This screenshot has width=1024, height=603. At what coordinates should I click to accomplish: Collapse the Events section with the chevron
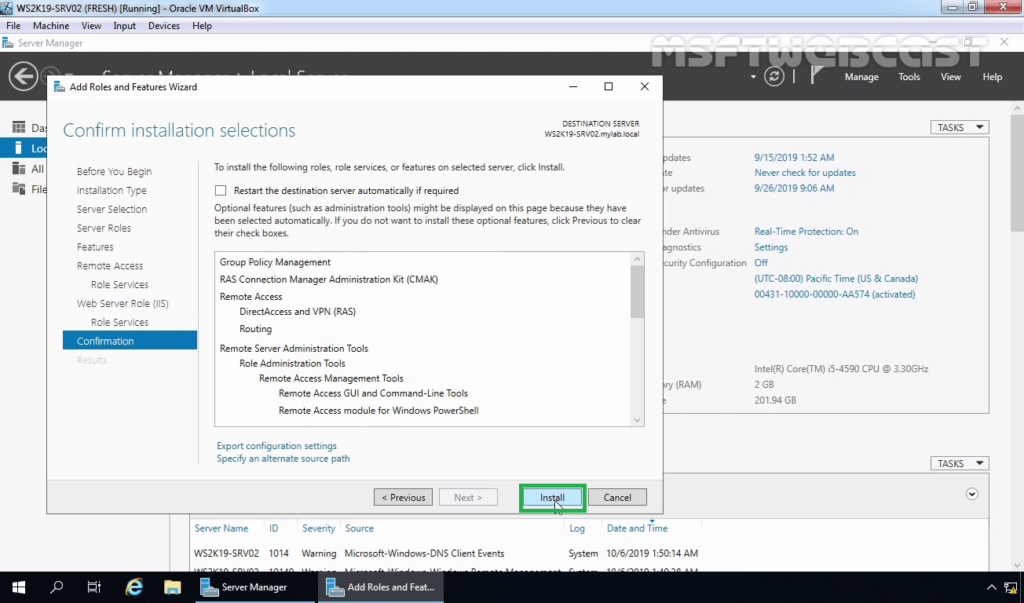click(x=971, y=494)
